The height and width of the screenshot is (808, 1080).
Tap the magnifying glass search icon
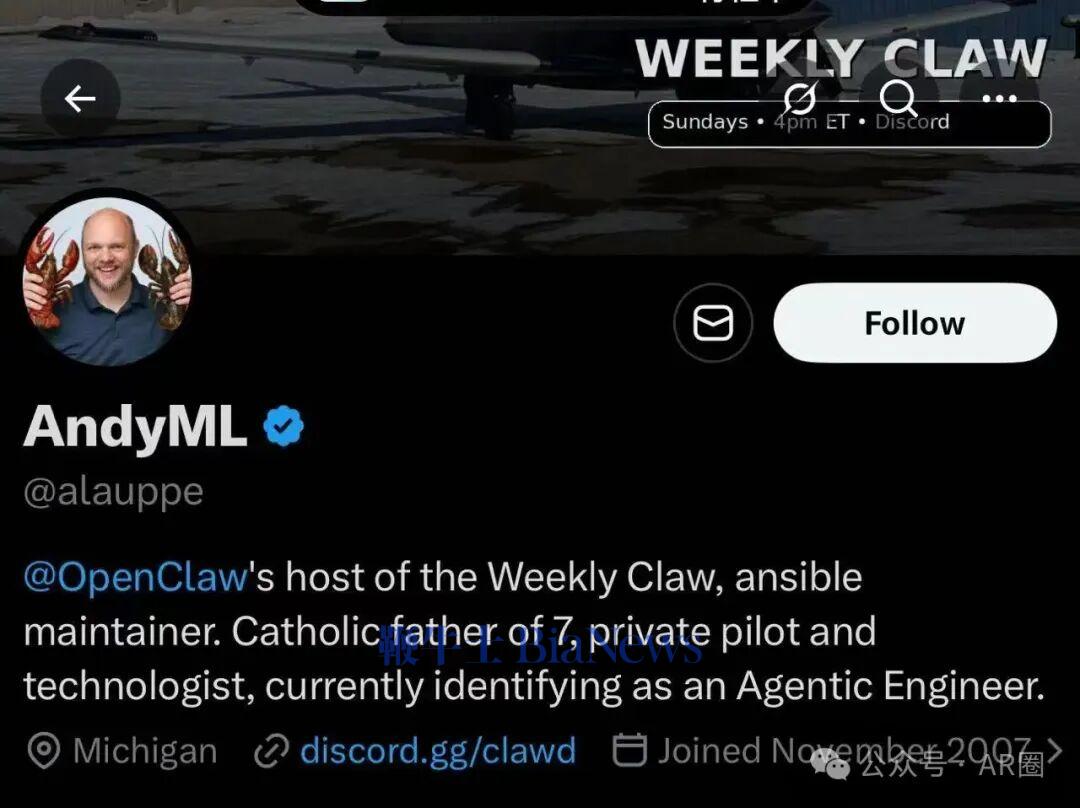pos(899,99)
